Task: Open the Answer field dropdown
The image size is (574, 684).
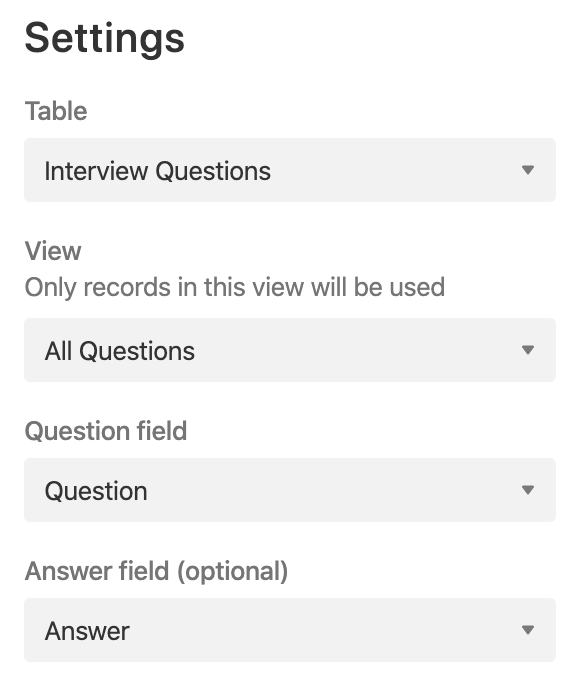Action: [x=290, y=630]
